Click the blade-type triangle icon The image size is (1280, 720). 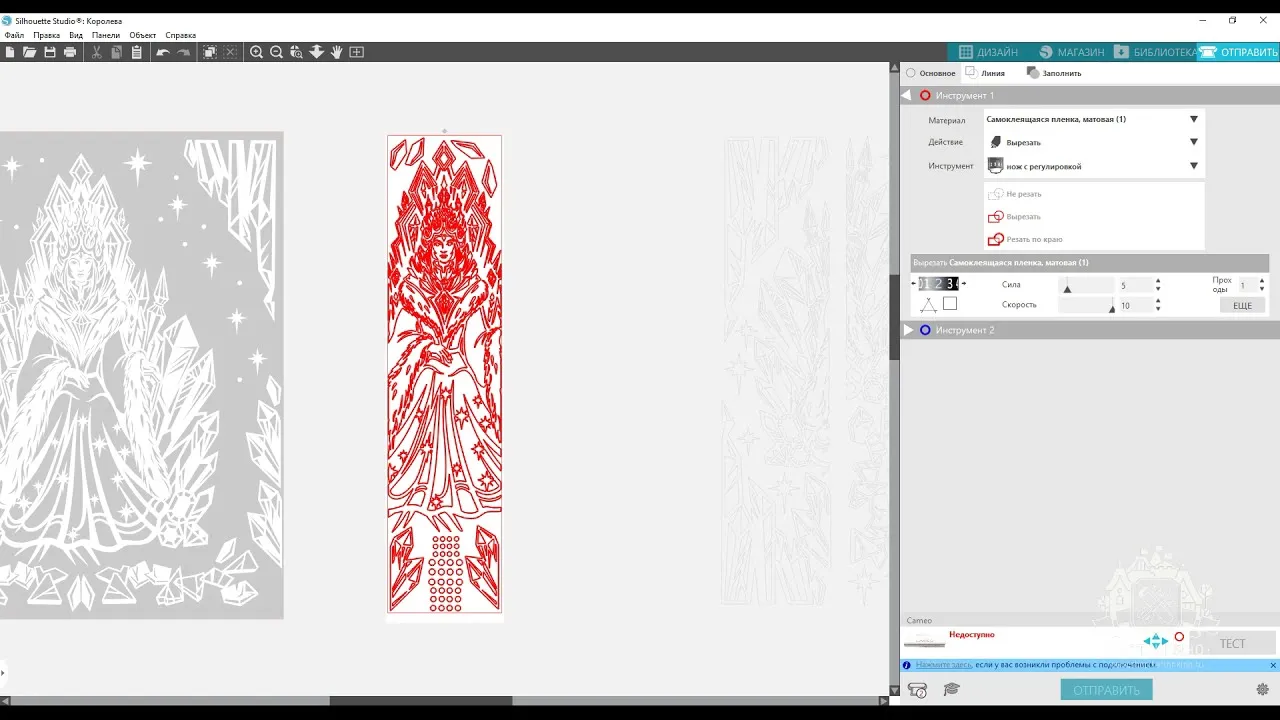click(x=928, y=305)
